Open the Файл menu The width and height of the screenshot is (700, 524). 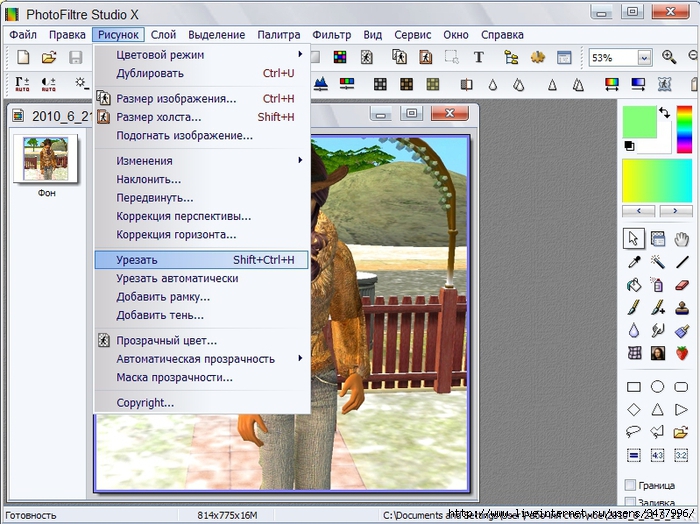(23, 34)
